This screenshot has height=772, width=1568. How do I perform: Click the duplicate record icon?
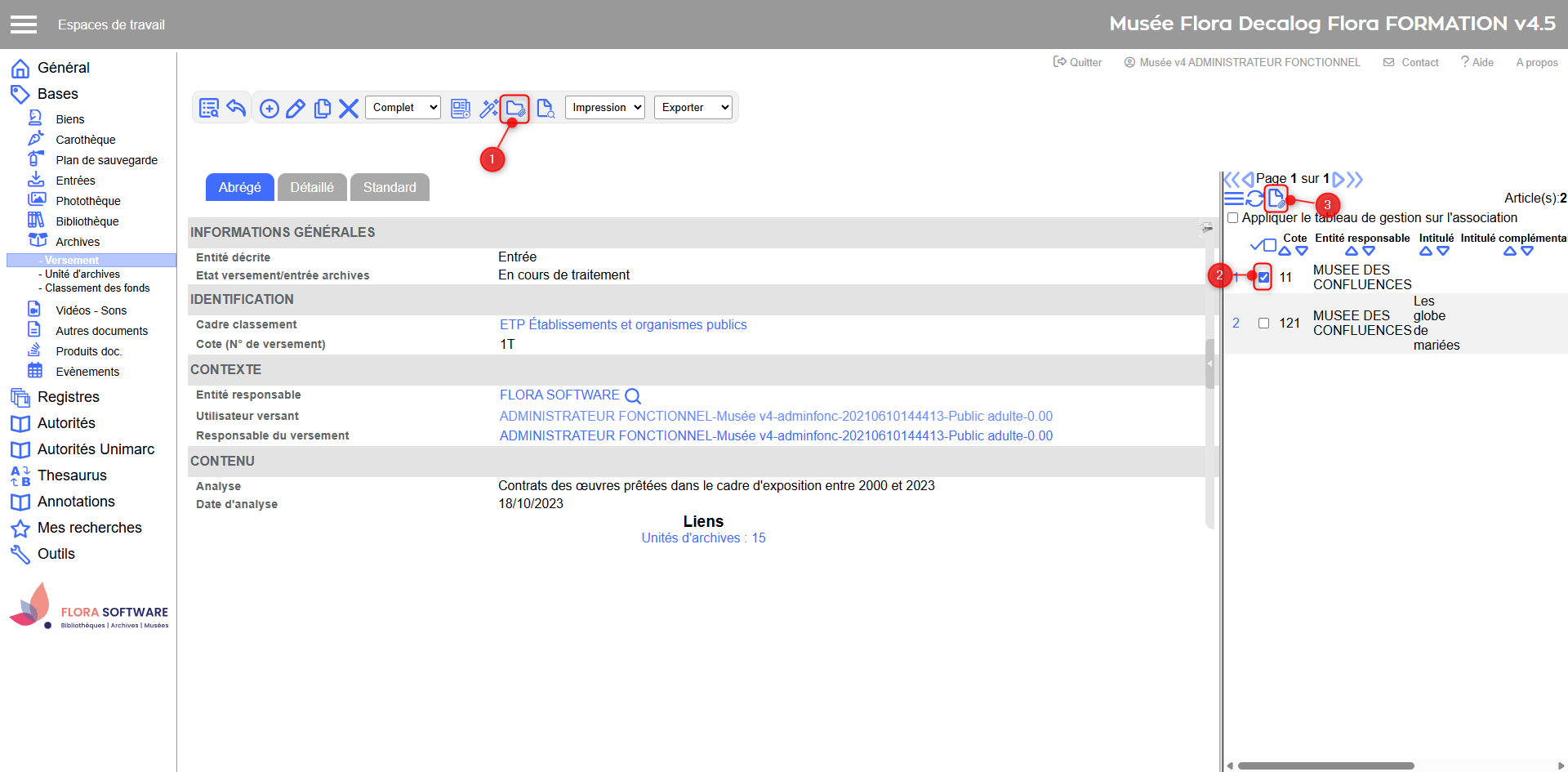pos(323,108)
